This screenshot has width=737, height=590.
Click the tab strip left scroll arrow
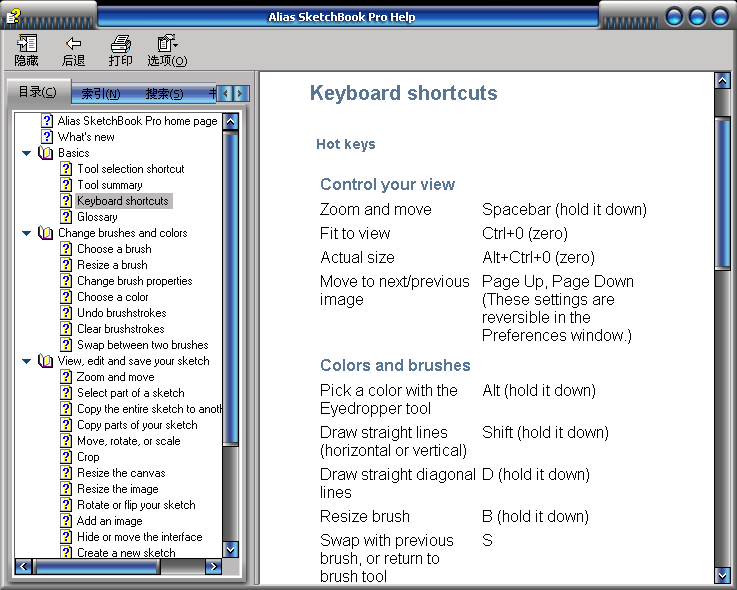point(226,94)
